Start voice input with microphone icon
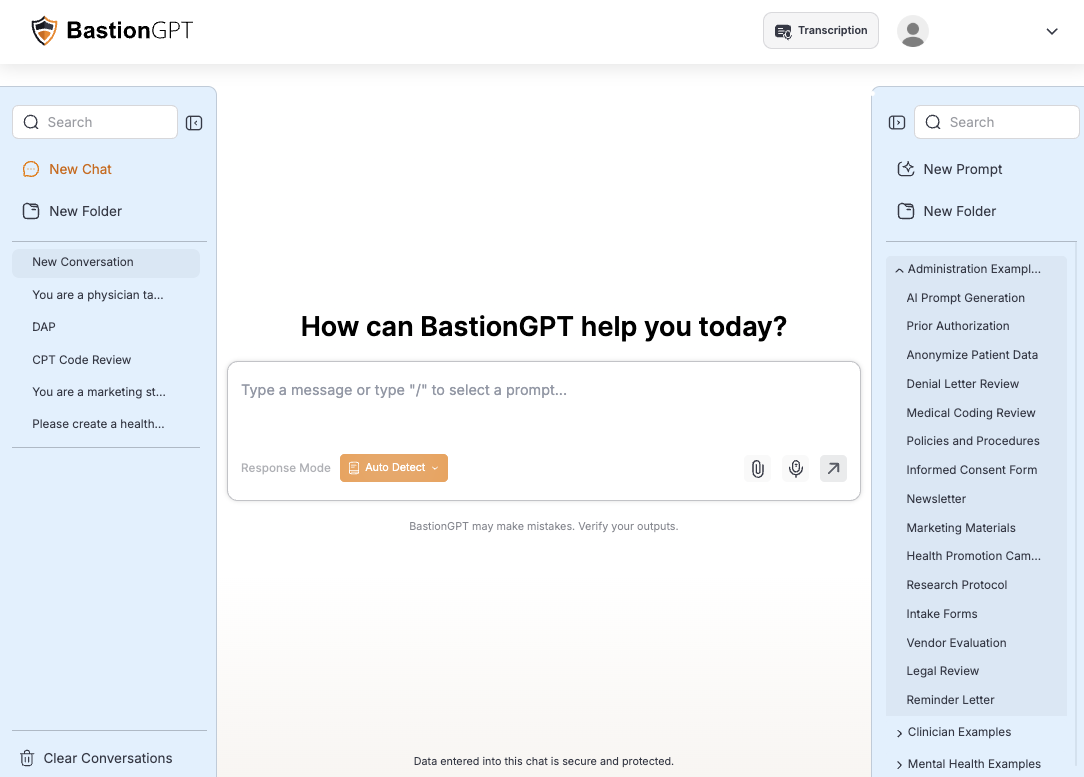 [x=796, y=469]
